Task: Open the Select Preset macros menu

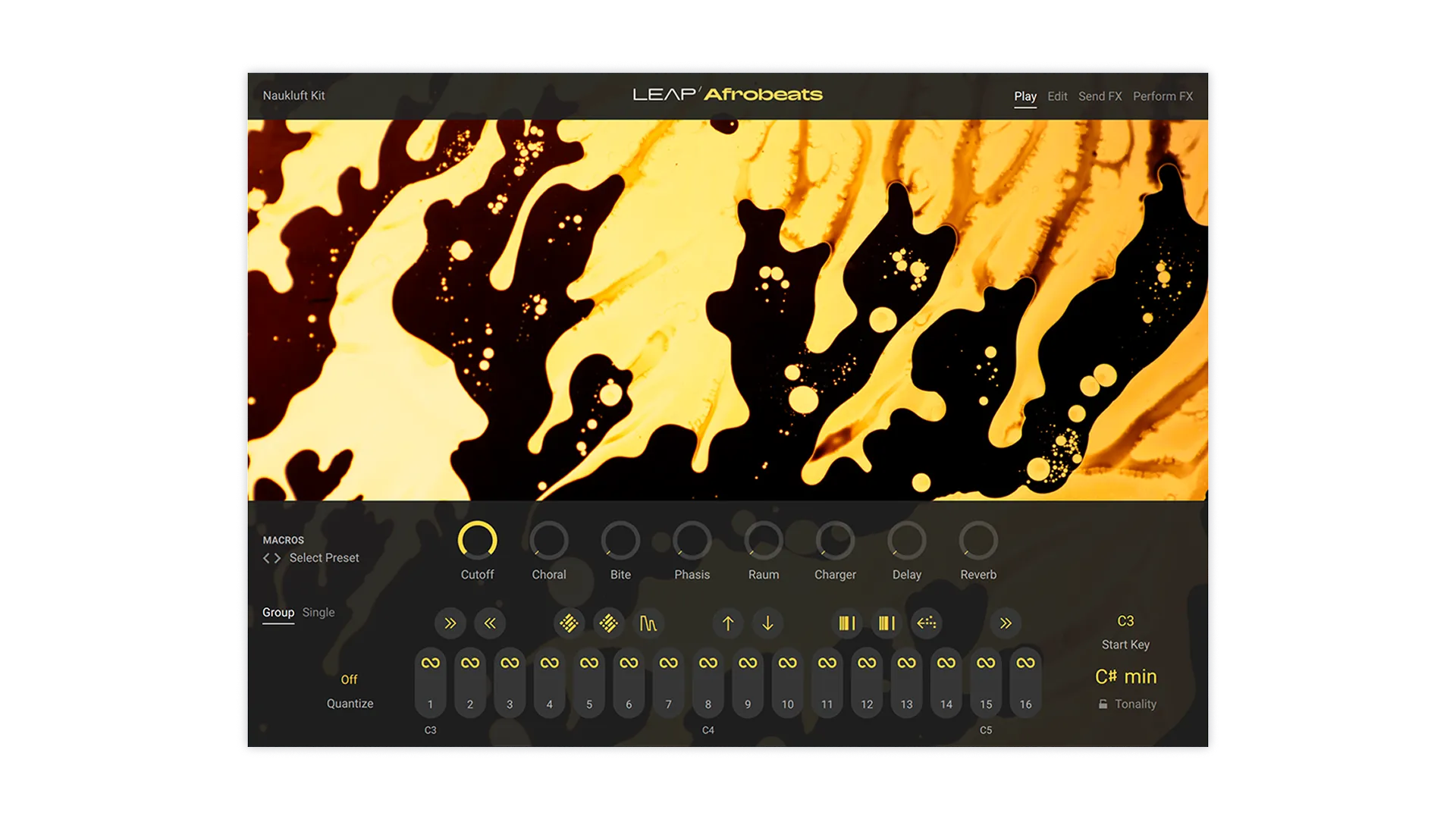Action: click(324, 558)
